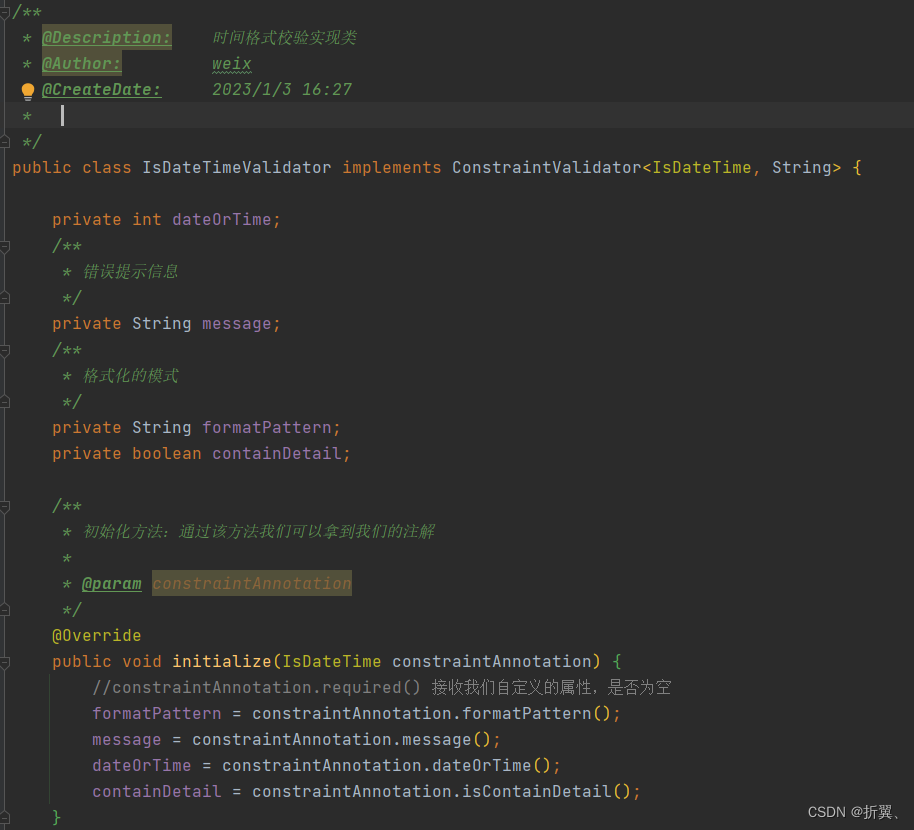The image size is (914, 830).
Task: Click the @Override annotation
Action: click(97, 635)
